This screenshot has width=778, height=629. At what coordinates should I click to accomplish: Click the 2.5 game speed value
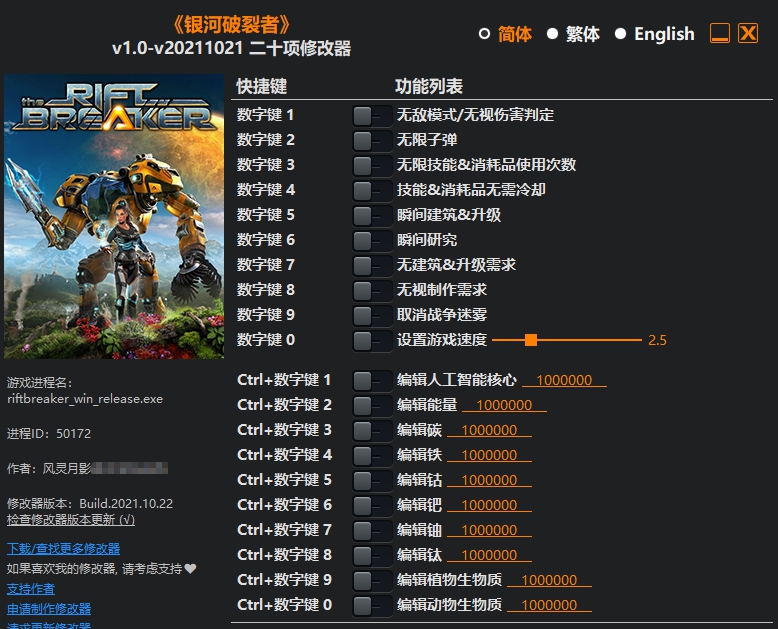click(657, 340)
